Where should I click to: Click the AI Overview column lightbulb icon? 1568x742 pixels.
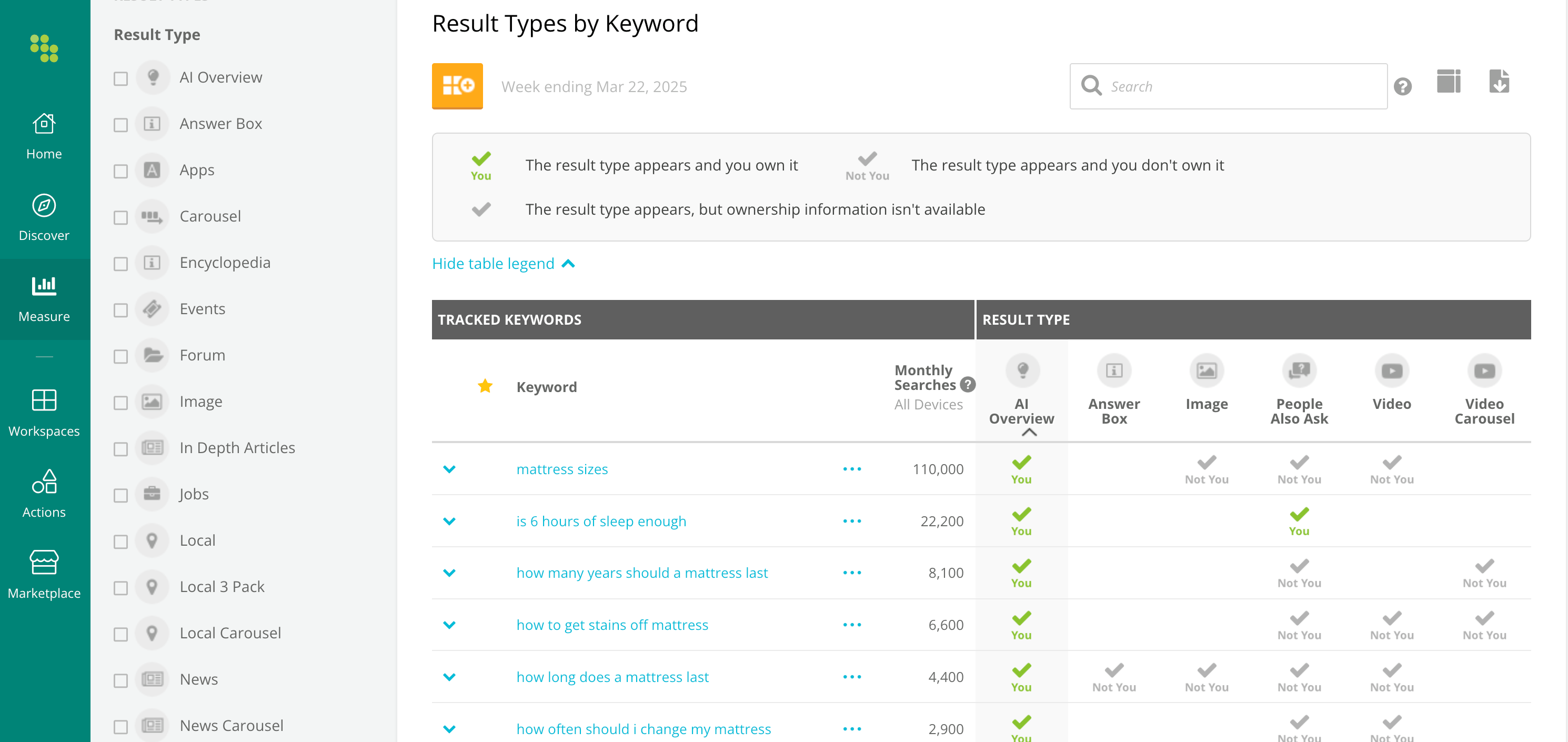[1022, 370]
